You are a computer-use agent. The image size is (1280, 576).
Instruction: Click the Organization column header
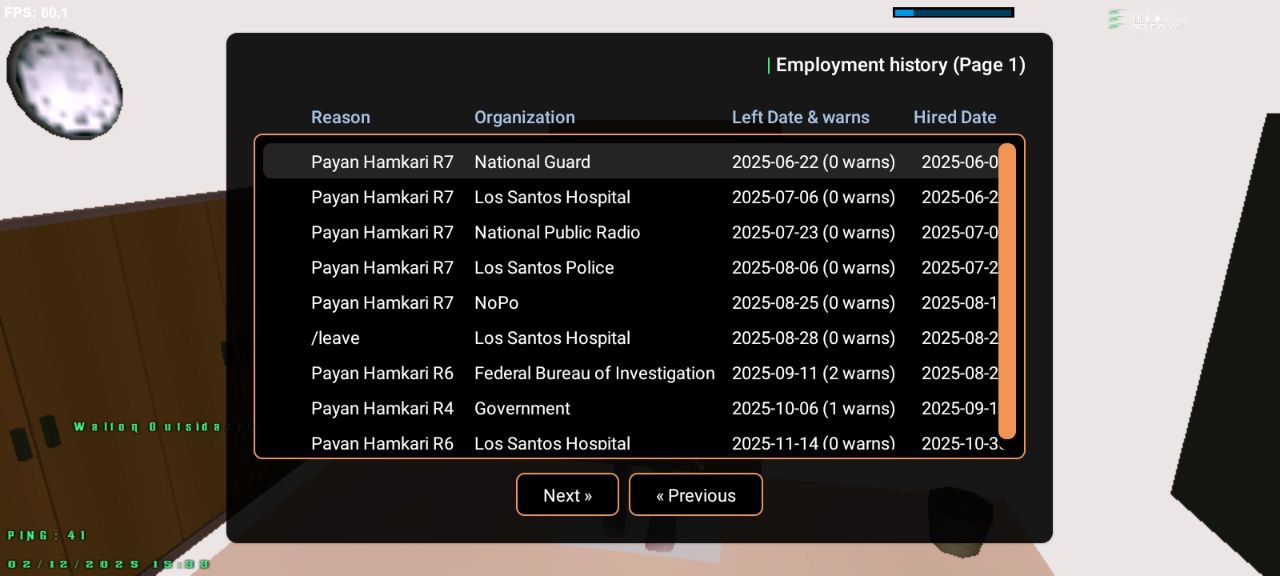pos(524,117)
